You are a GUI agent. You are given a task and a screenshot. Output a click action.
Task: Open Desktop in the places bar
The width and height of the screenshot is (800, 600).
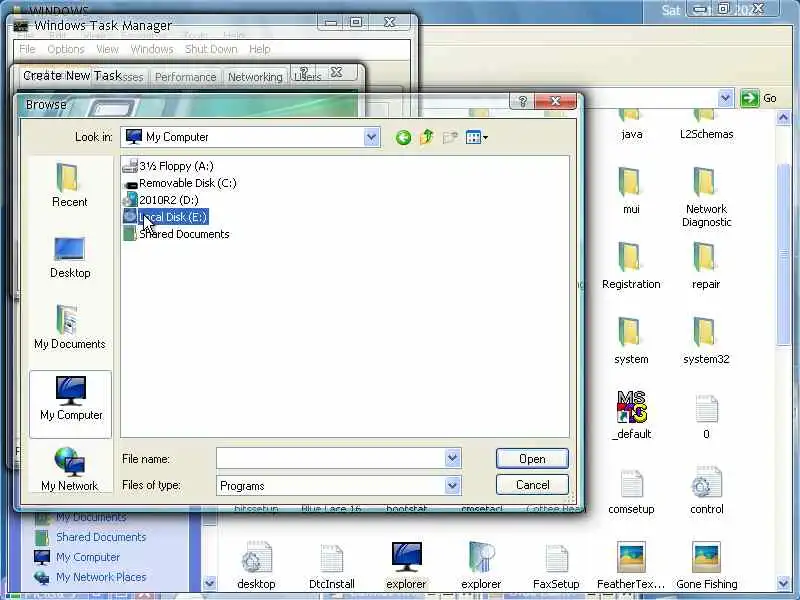[70, 258]
